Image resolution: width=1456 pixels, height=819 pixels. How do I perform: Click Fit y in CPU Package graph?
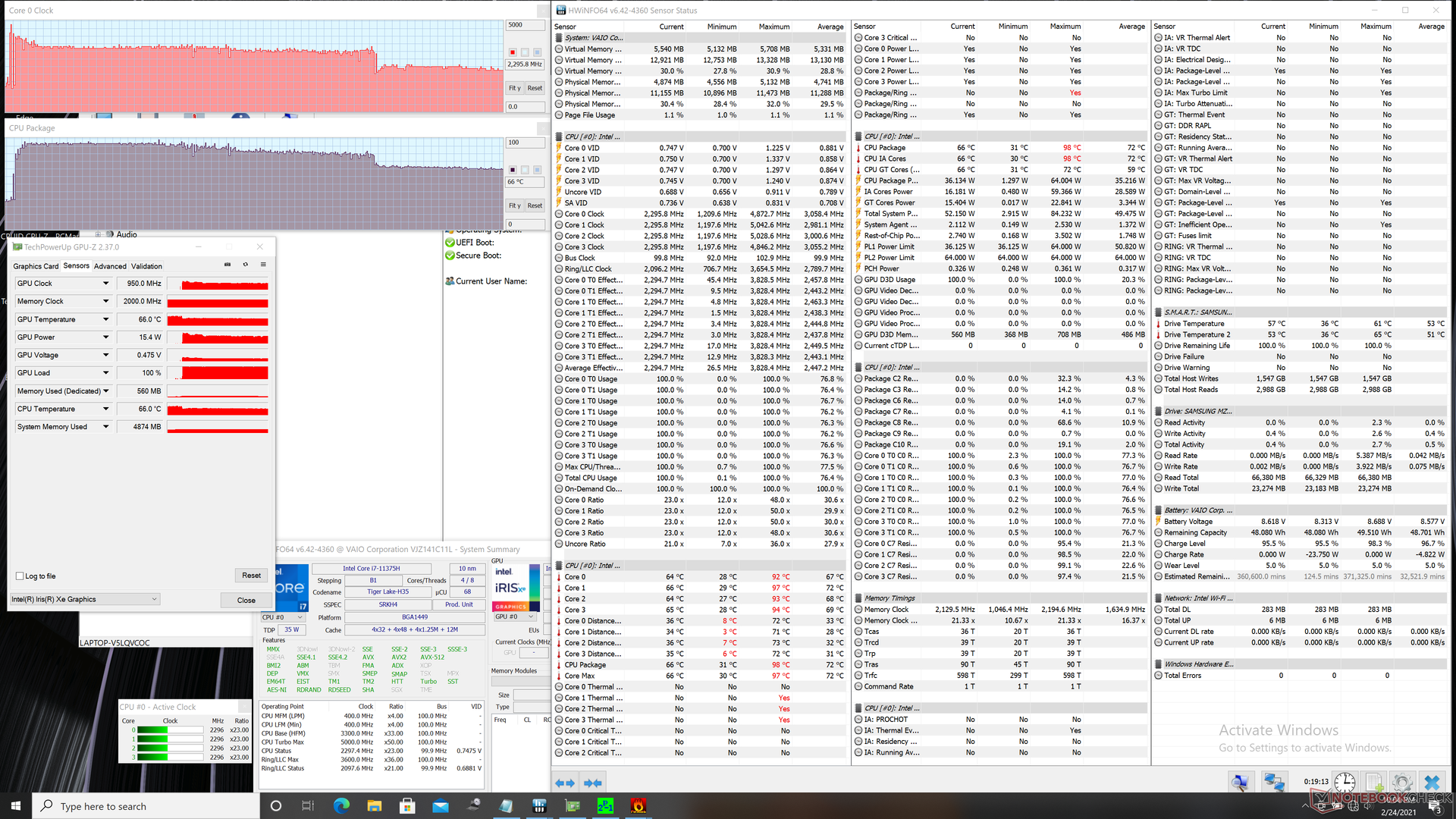point(514,206)
